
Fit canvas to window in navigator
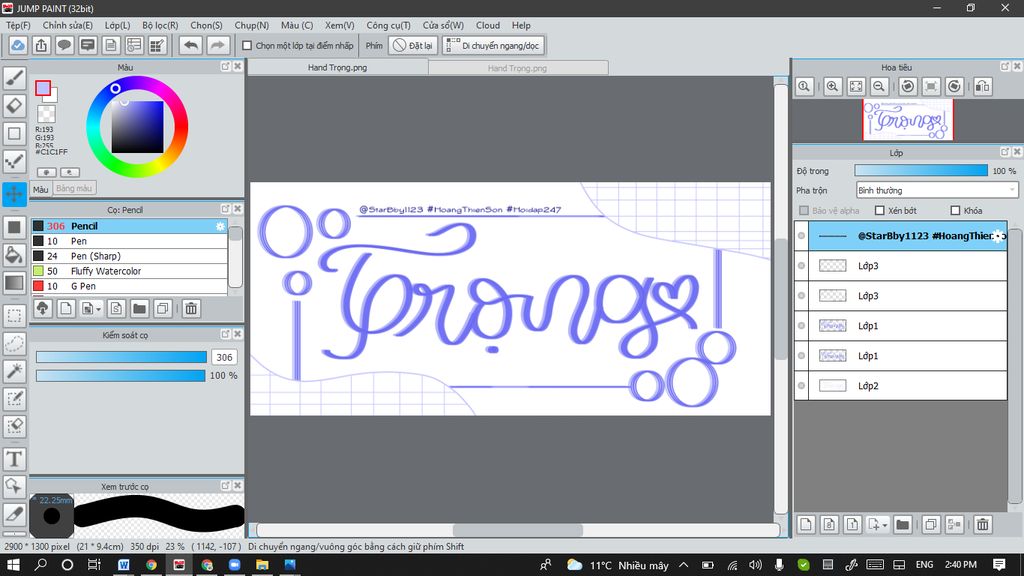tap(856, 86)
